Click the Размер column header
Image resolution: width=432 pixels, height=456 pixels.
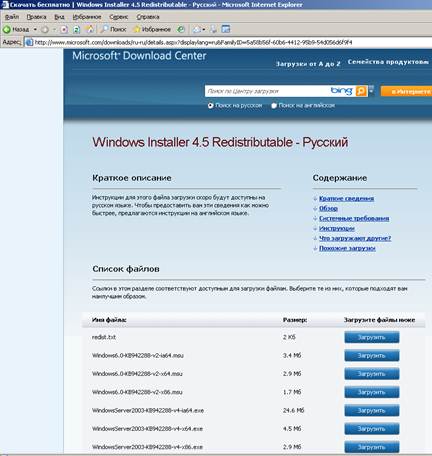(295, 320)
